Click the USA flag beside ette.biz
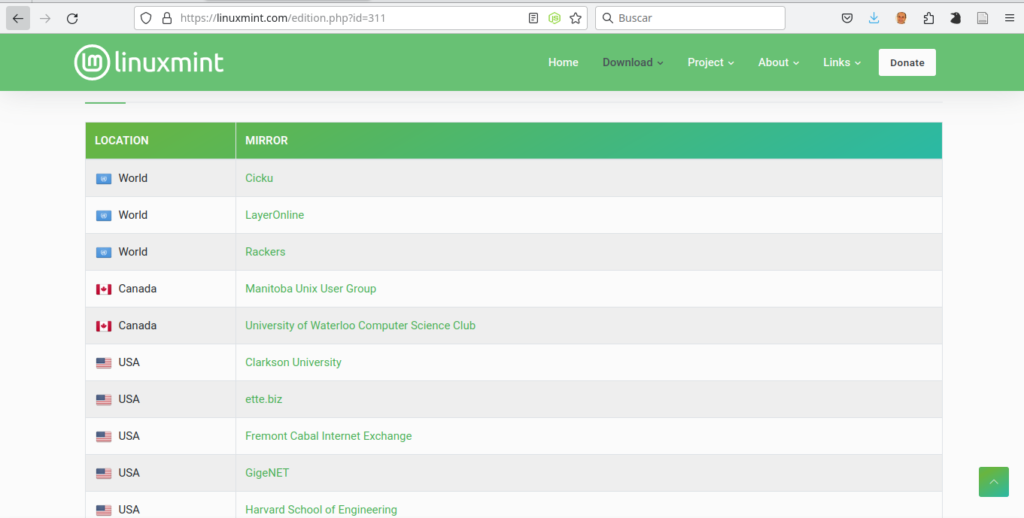Screen dimensions: 1024x518 (x=104, y=400)
